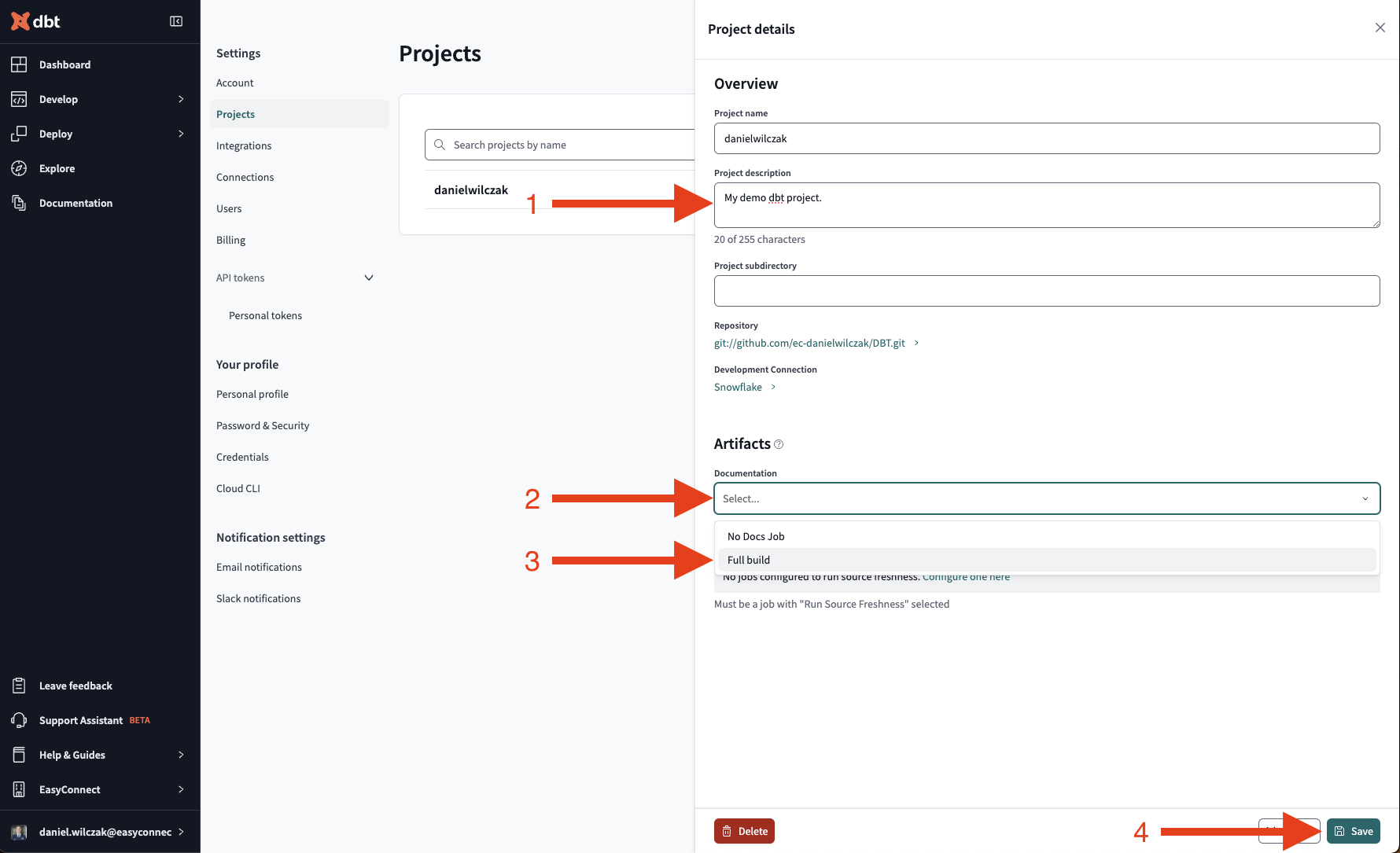Expand the user account menu chevron
The image size is (1400, 853).
[x=181, y=832]
